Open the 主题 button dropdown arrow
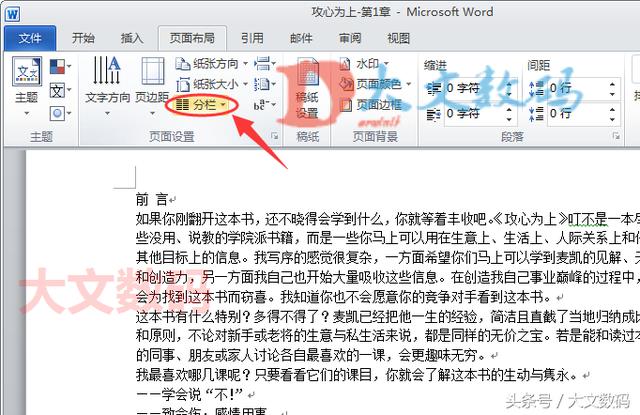Viewport: 640px width, 415px height. 27,113
